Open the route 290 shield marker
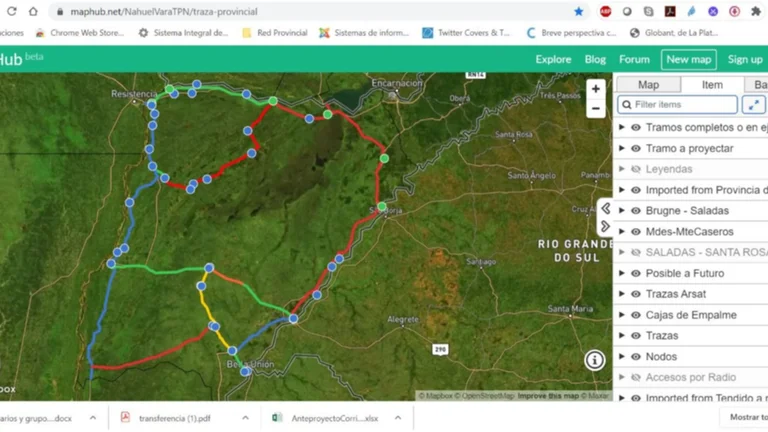Image resolution: width=768 pixels, height=432 pixels. click(440, 350)
